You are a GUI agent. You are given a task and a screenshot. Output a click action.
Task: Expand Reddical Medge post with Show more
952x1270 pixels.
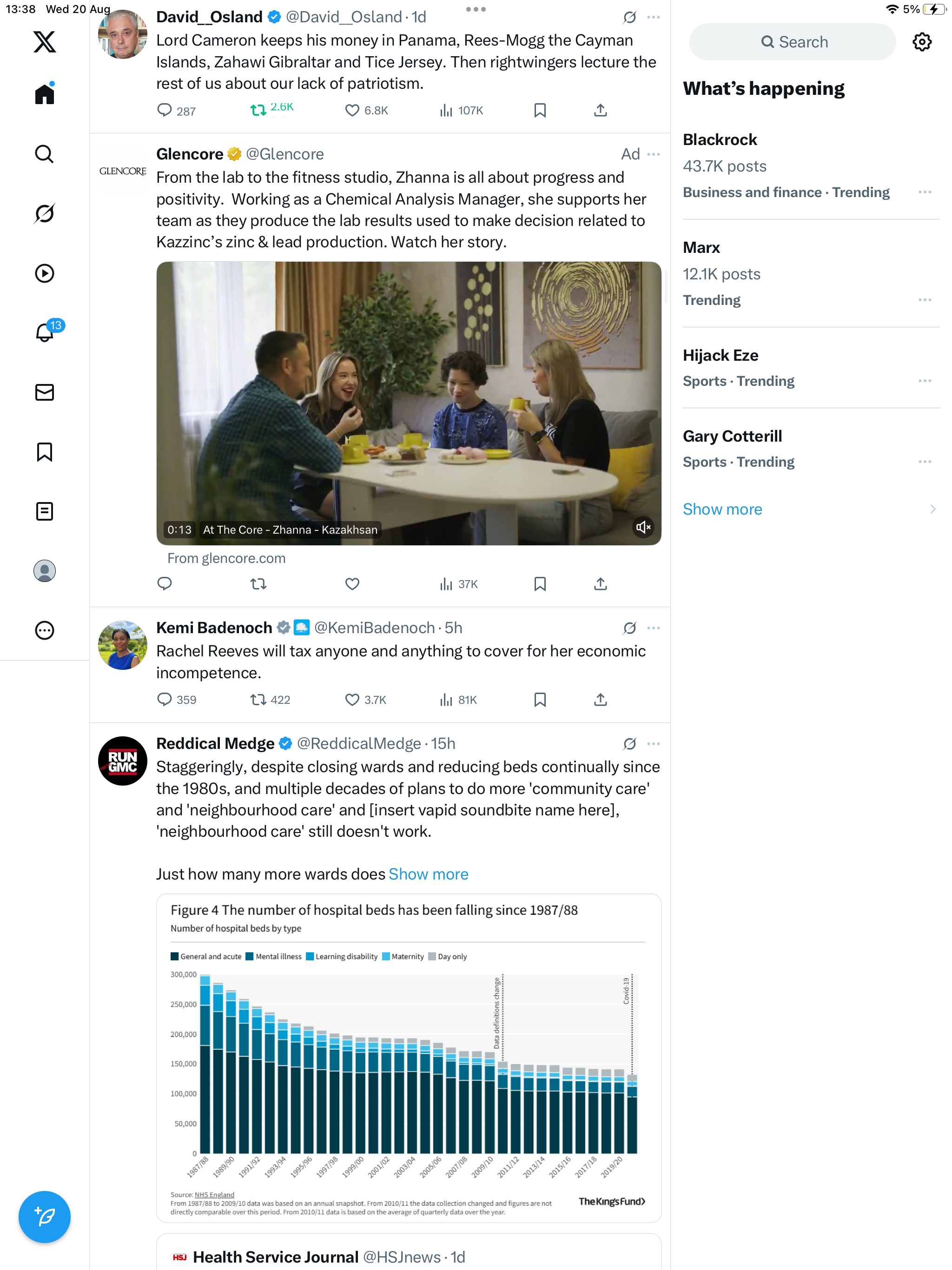[x=428, y=874]
